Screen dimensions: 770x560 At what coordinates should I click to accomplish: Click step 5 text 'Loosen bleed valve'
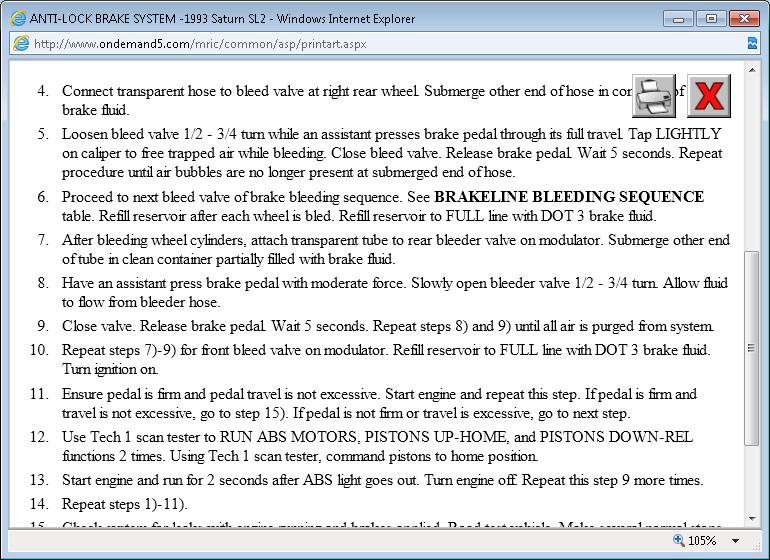coord(121,134)
